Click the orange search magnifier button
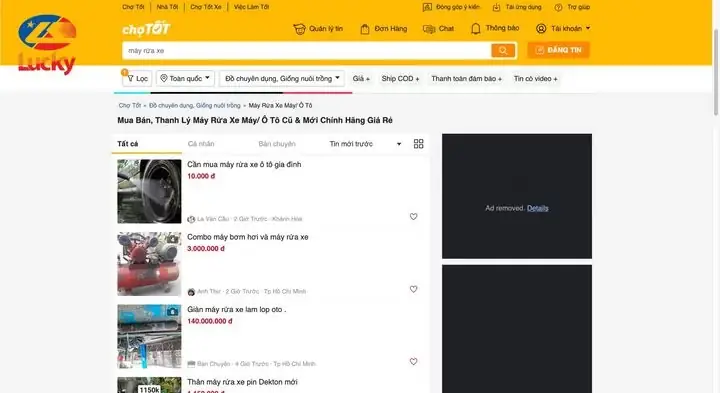Viewport: 720px width, 393px height. (x=503, y=51)
